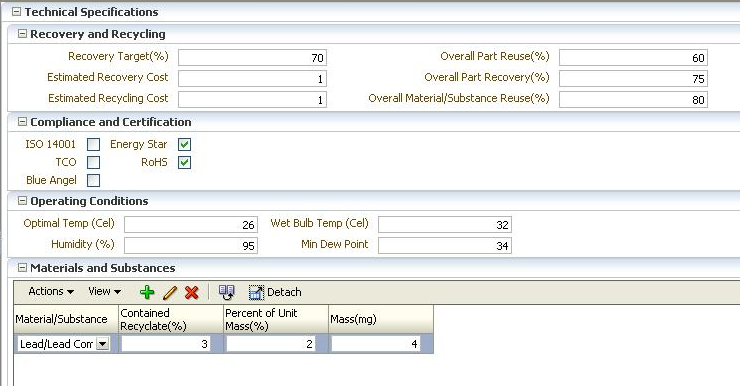Click the Overall Material/Substance Reuse(%) field
This screenshot has height=386, width=740.
pyautogui.click(x=633, y=99)
